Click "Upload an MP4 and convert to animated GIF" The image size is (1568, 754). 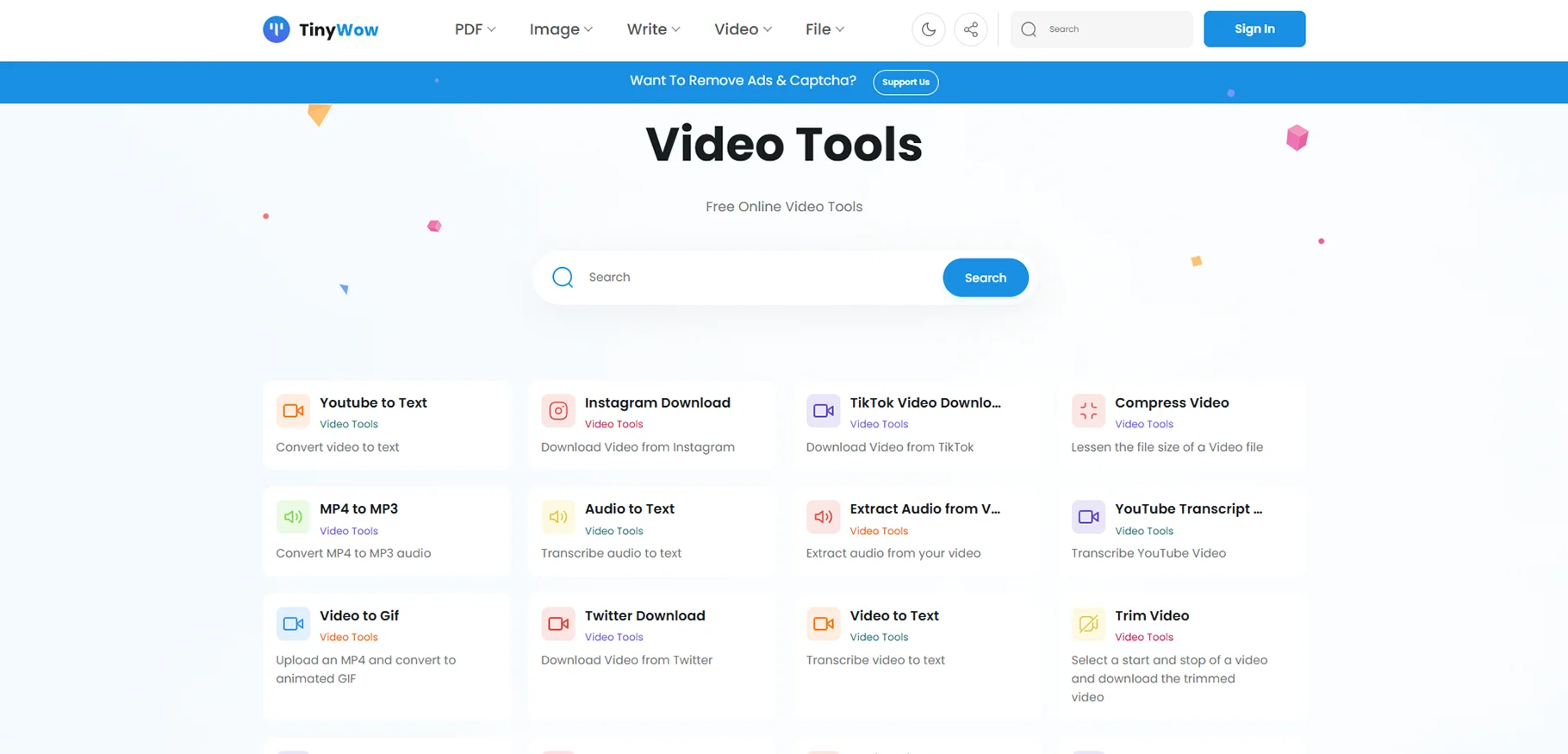(366, 670)
